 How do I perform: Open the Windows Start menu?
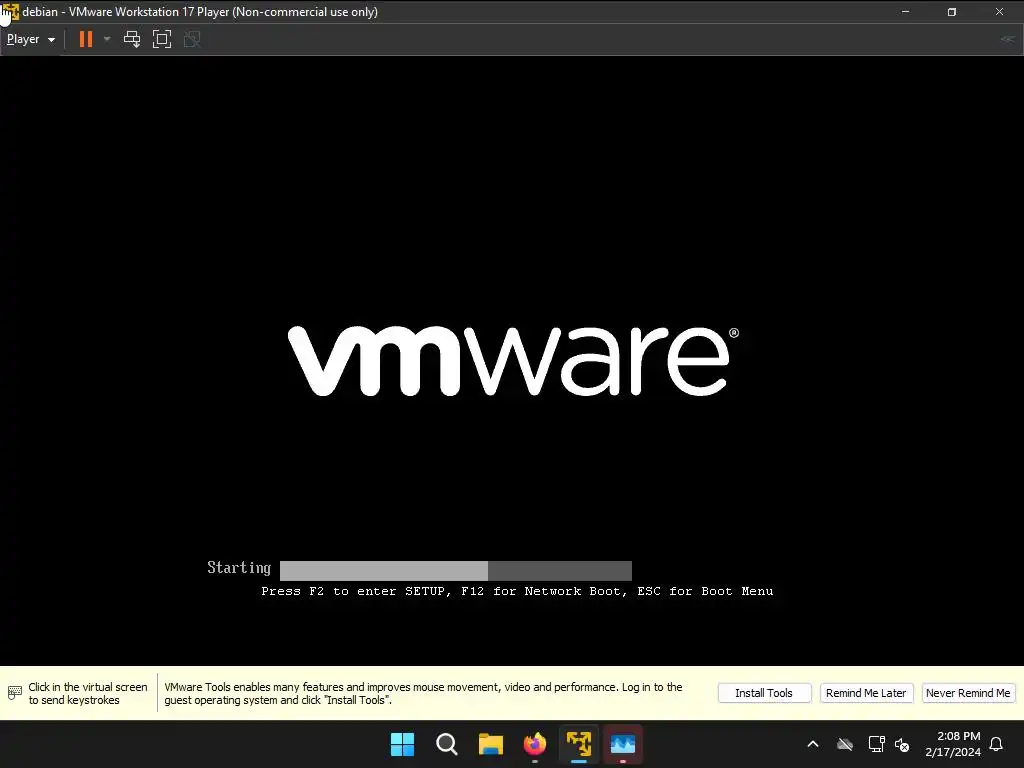click(402, 744)
